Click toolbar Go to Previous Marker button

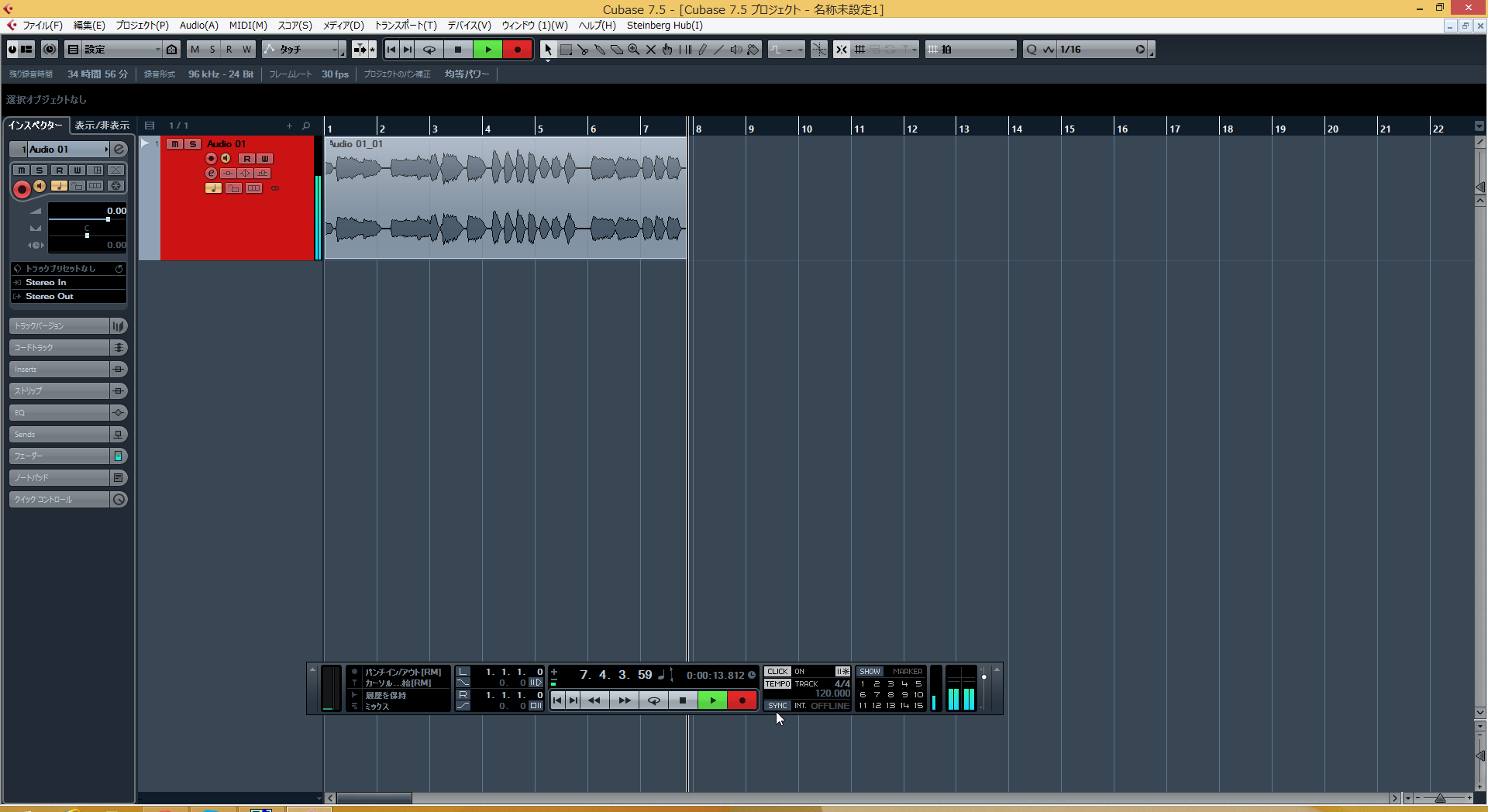click(x=391, y=50)
